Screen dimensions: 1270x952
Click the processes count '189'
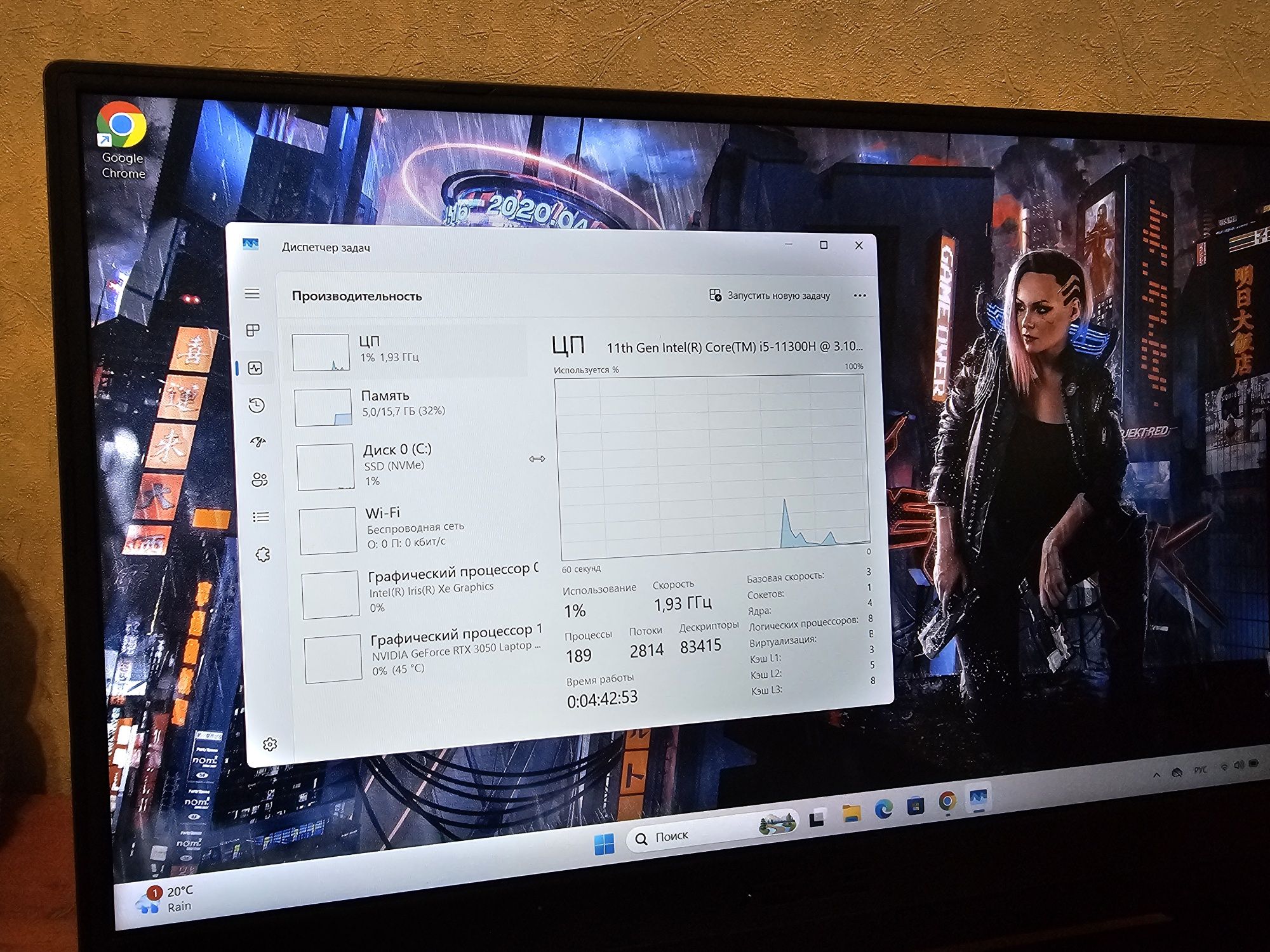click(x=578, y=655)
